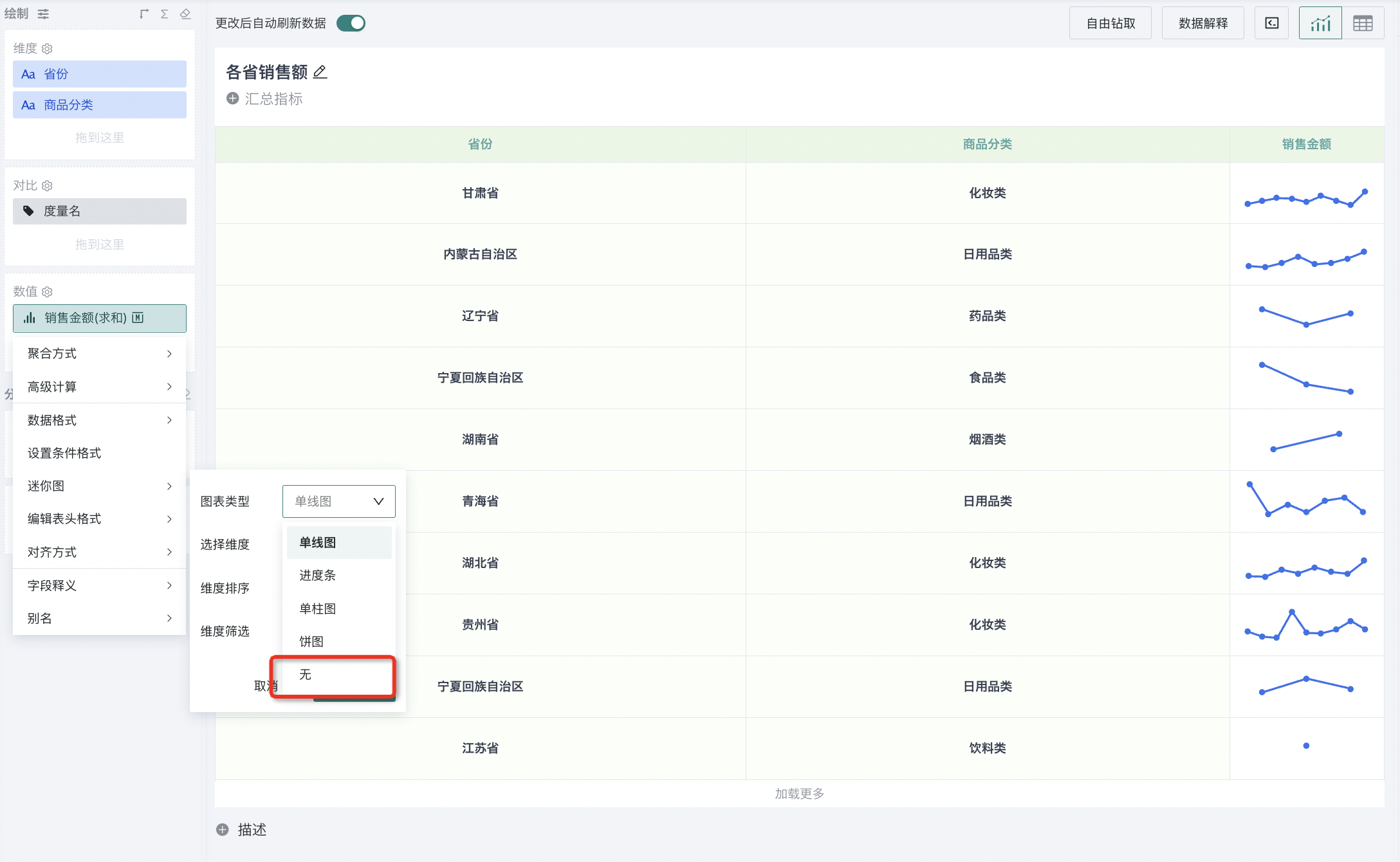1400x862 pixels.
Task: Click the 数据解释 button
Action: coord(1202,23)
